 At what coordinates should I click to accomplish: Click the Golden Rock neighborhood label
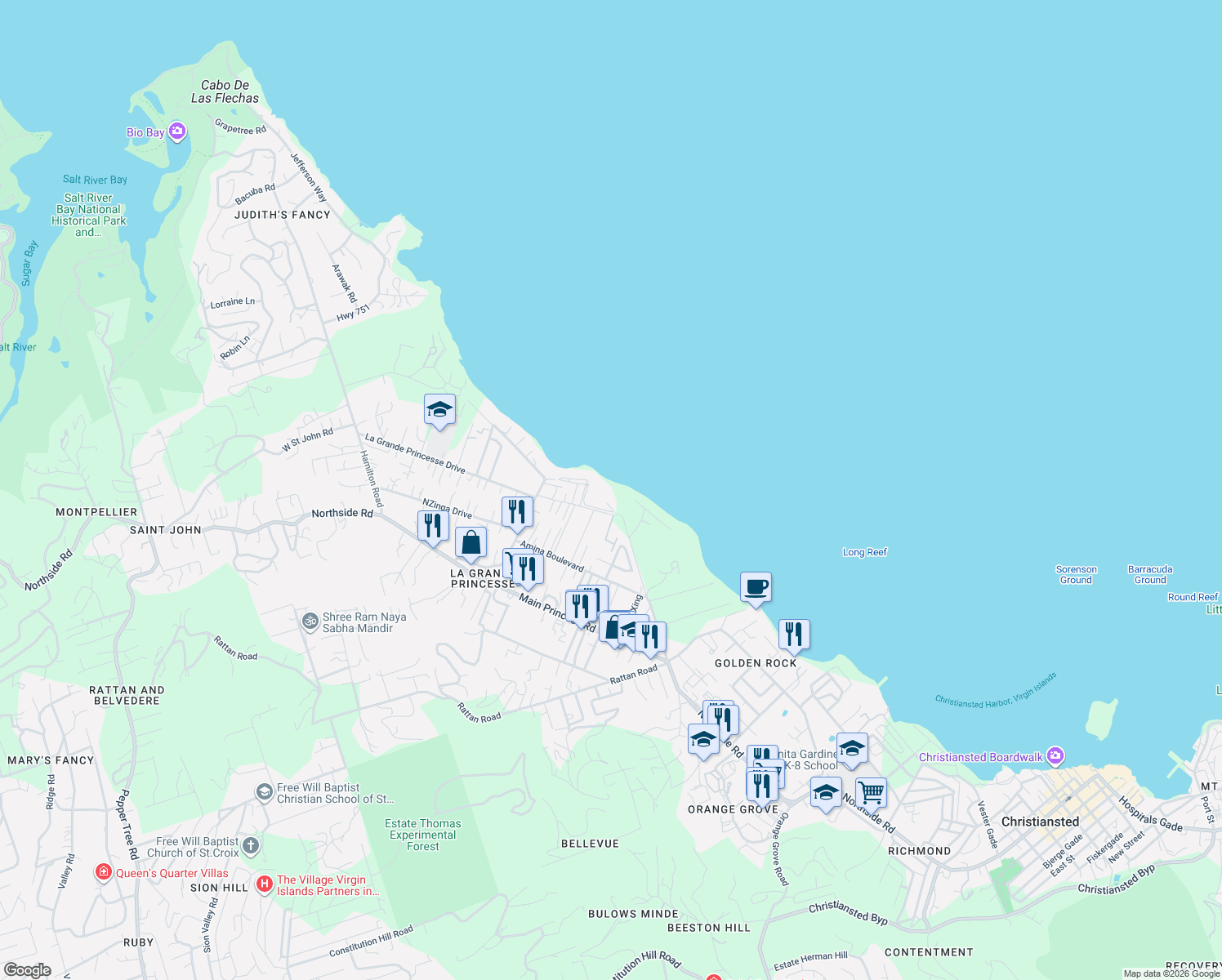756,663
